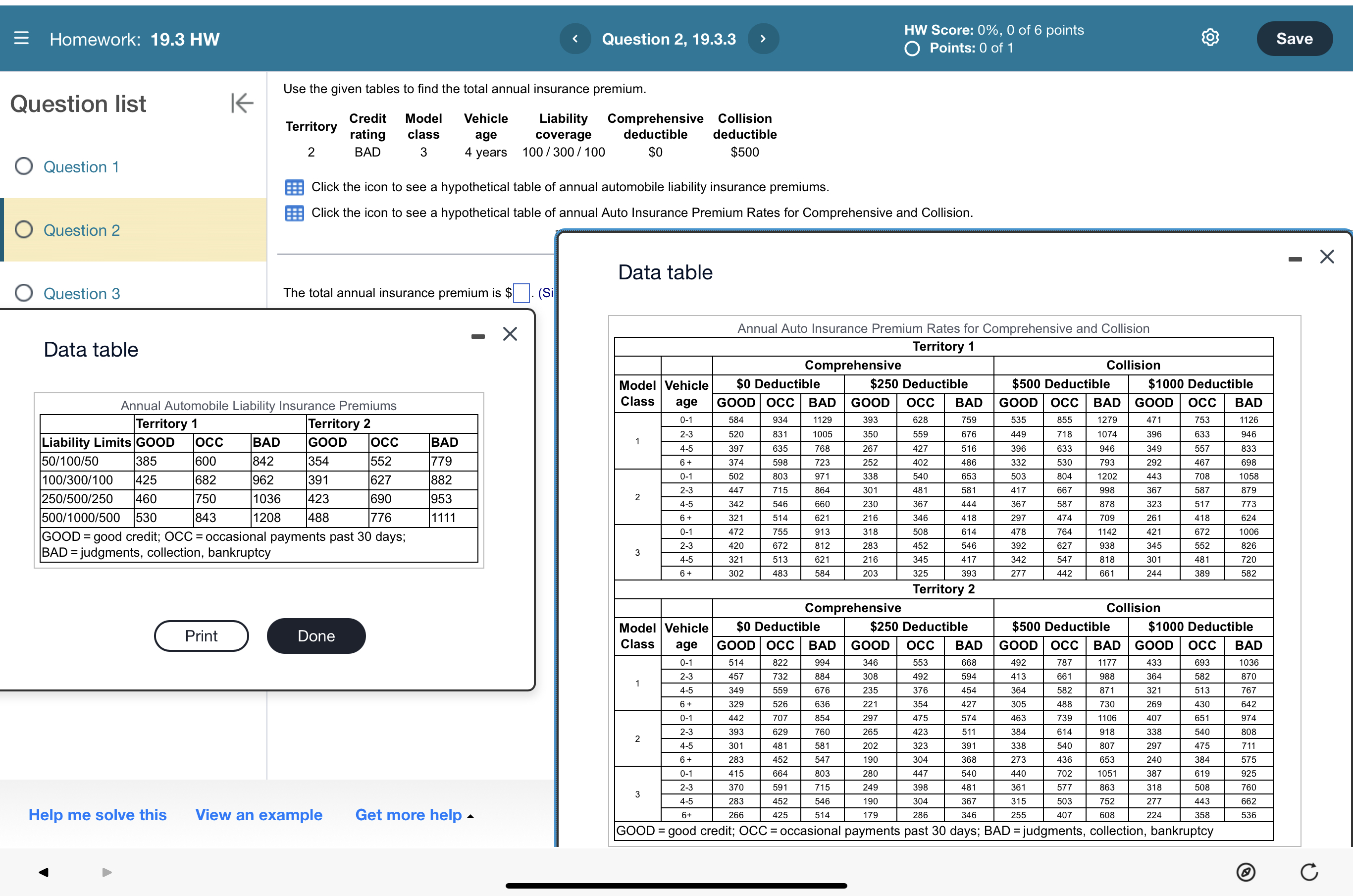This screenshot has height=896, width=1353.
Task: Open comprehensive and collision table icon
Action: (294, 213)
